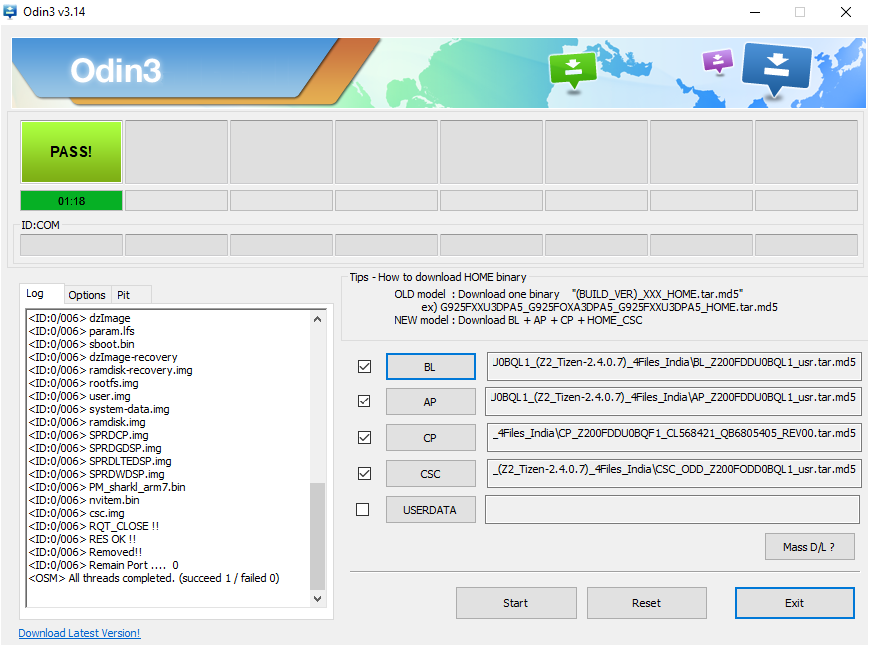
Task: Click the log scrollbar thumb
Action: 318,536
